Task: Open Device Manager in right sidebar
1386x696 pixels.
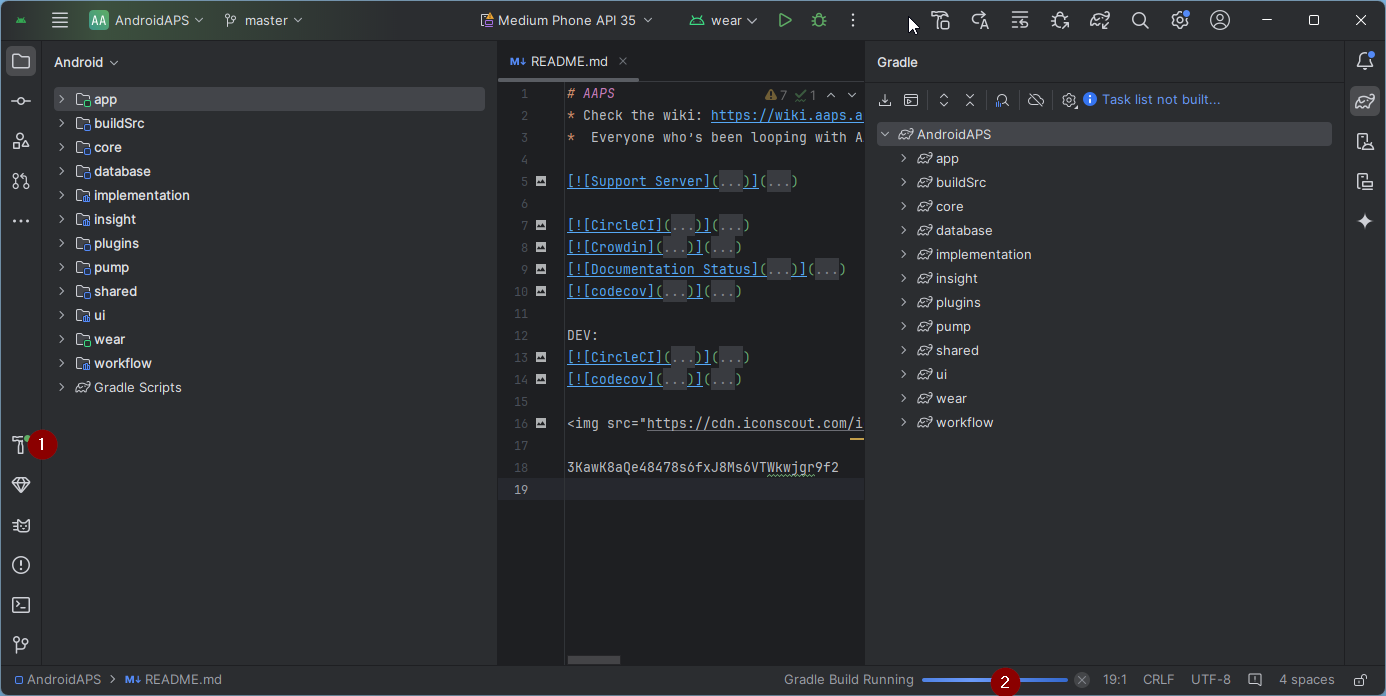Action: tap(1365, 141)
